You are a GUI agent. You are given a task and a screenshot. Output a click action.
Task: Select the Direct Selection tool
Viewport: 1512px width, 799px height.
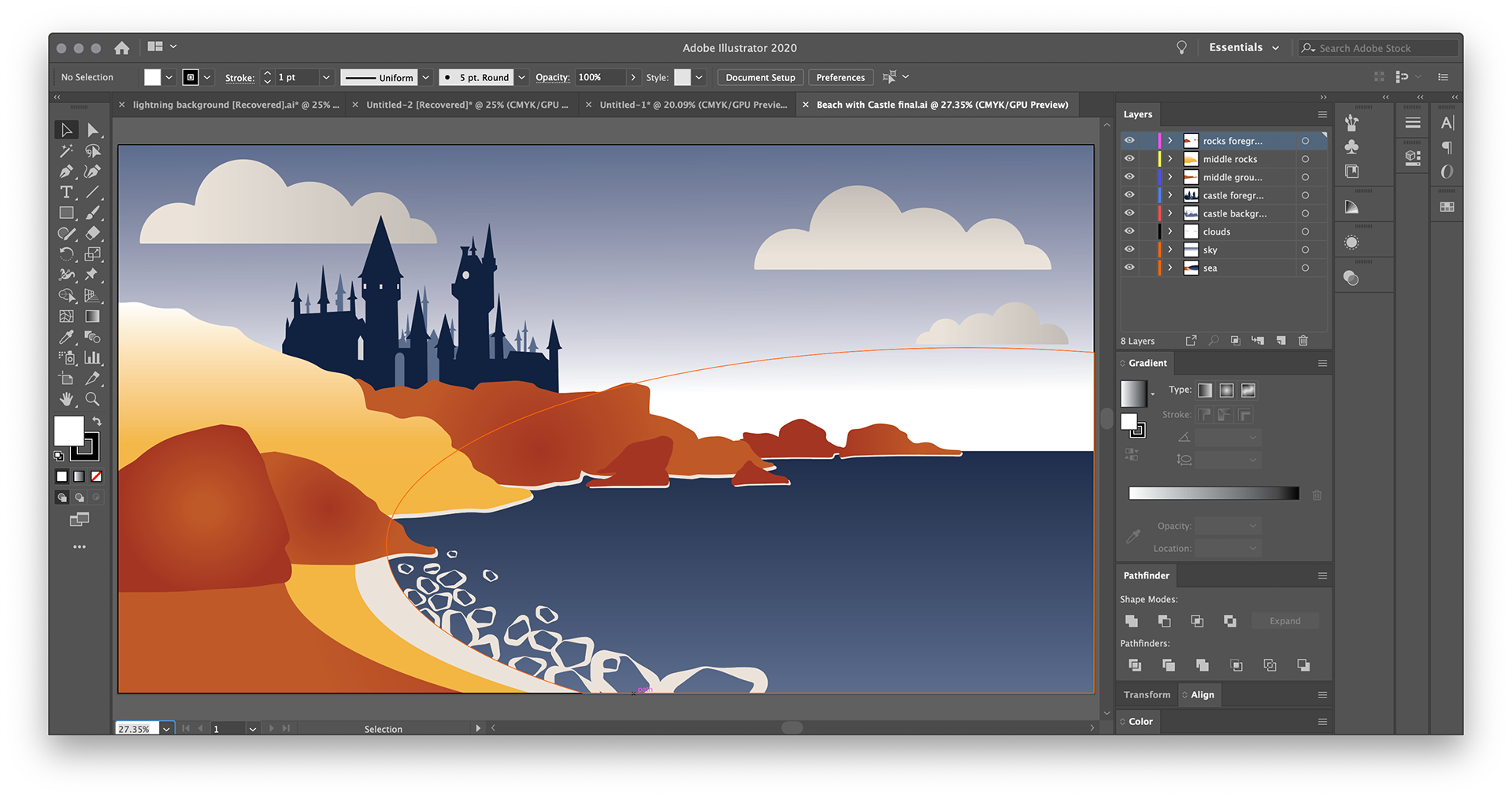[x=93, y=130]
